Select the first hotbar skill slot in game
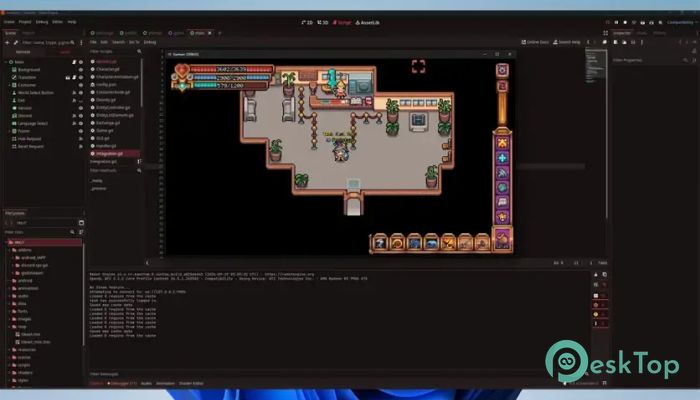The width and height of the screenshot is (700, 400). click(379, 243)
